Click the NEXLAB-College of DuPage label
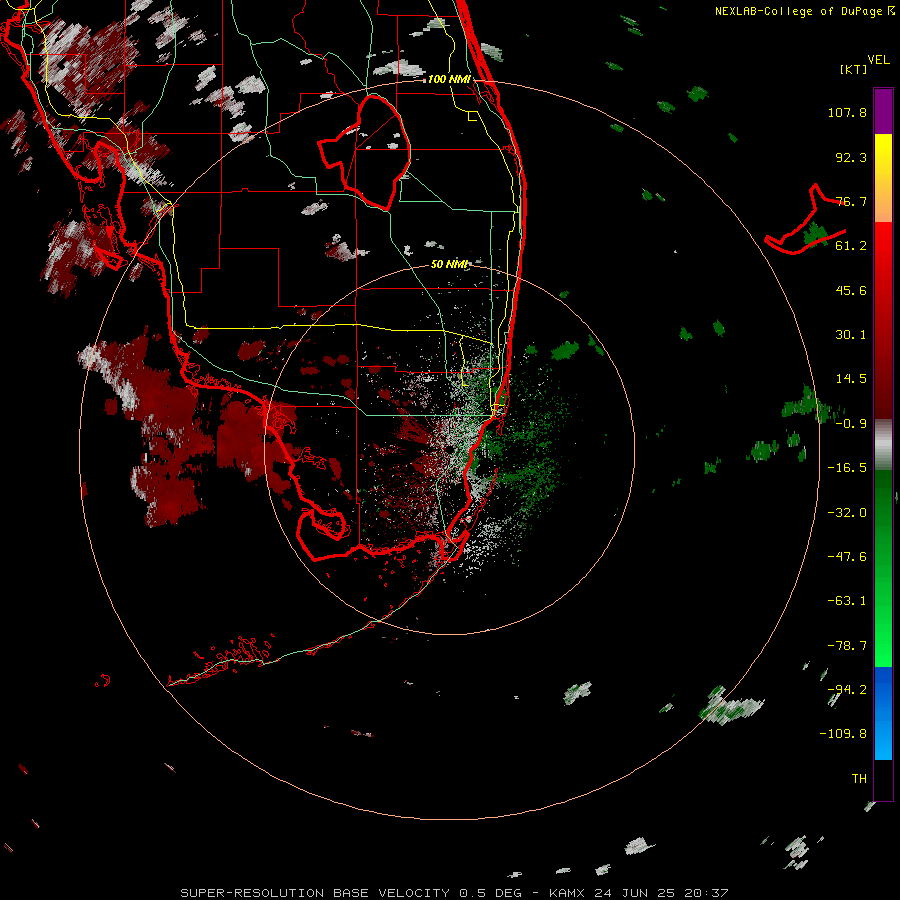Screen dimensions: 900x900 tap(804, 11)
